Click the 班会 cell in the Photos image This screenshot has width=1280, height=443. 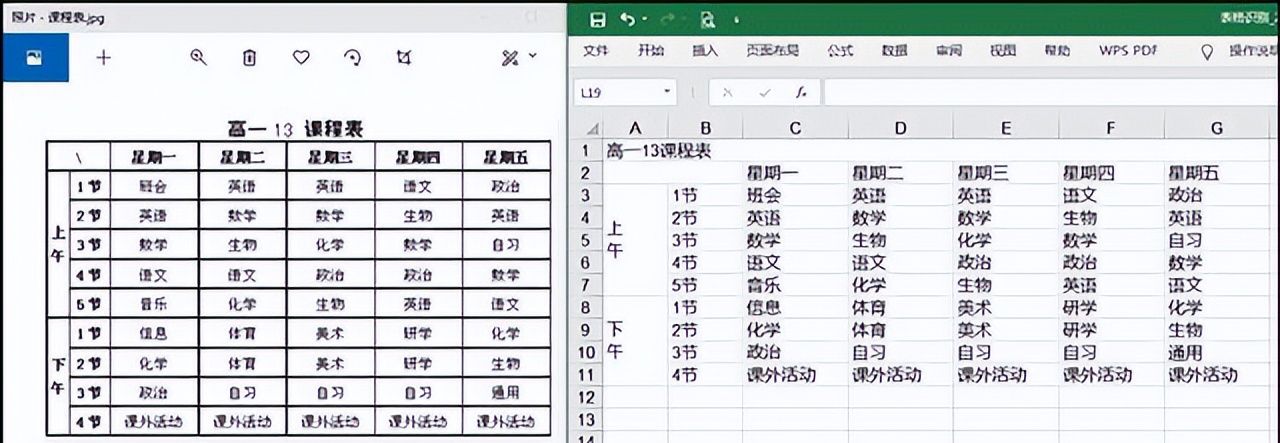click(153, 186)
